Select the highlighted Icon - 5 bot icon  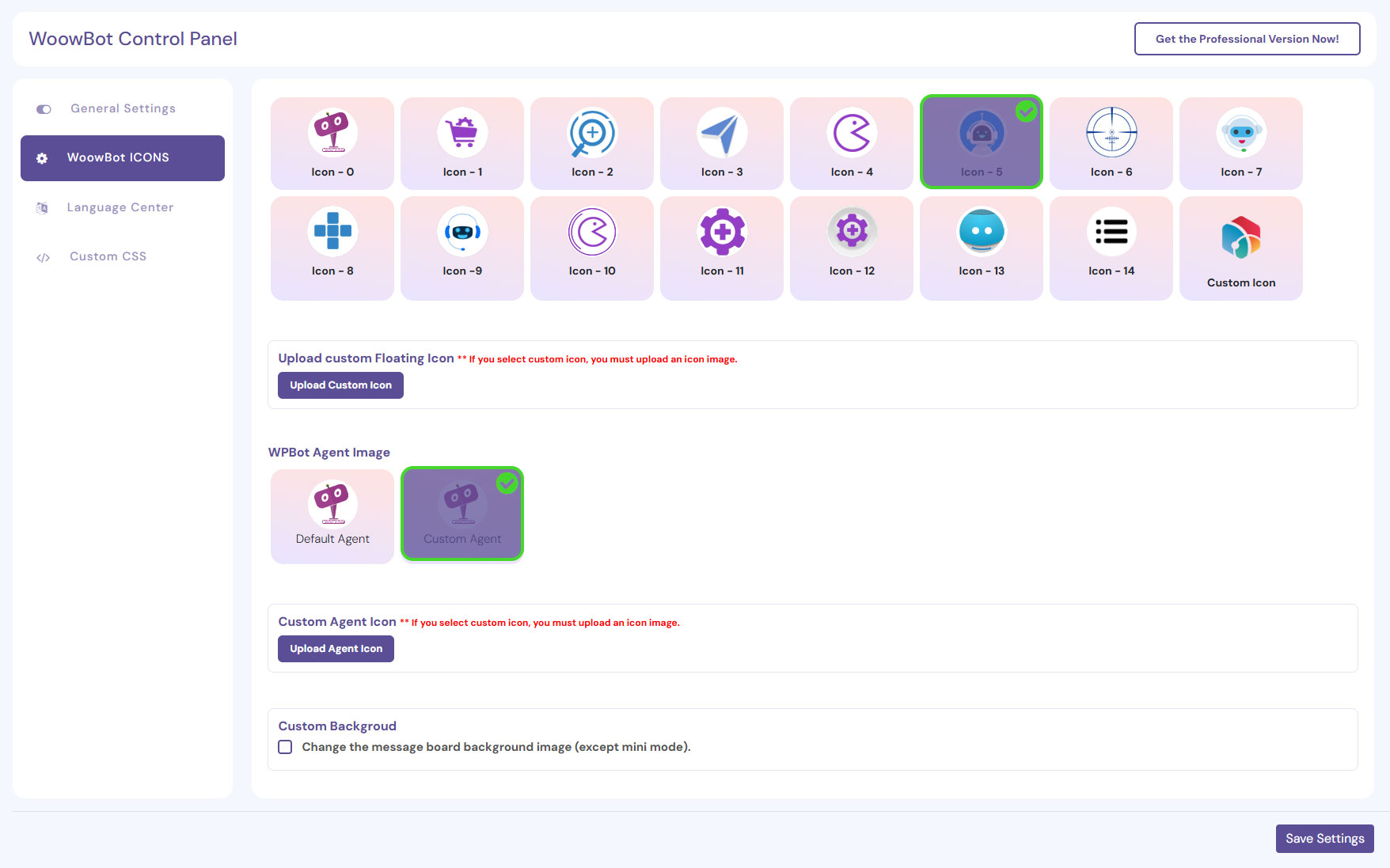click(982, 142)
